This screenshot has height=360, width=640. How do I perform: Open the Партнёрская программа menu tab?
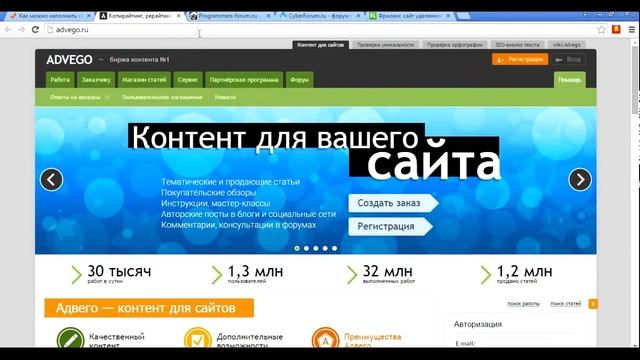click(x=244, y=80)
